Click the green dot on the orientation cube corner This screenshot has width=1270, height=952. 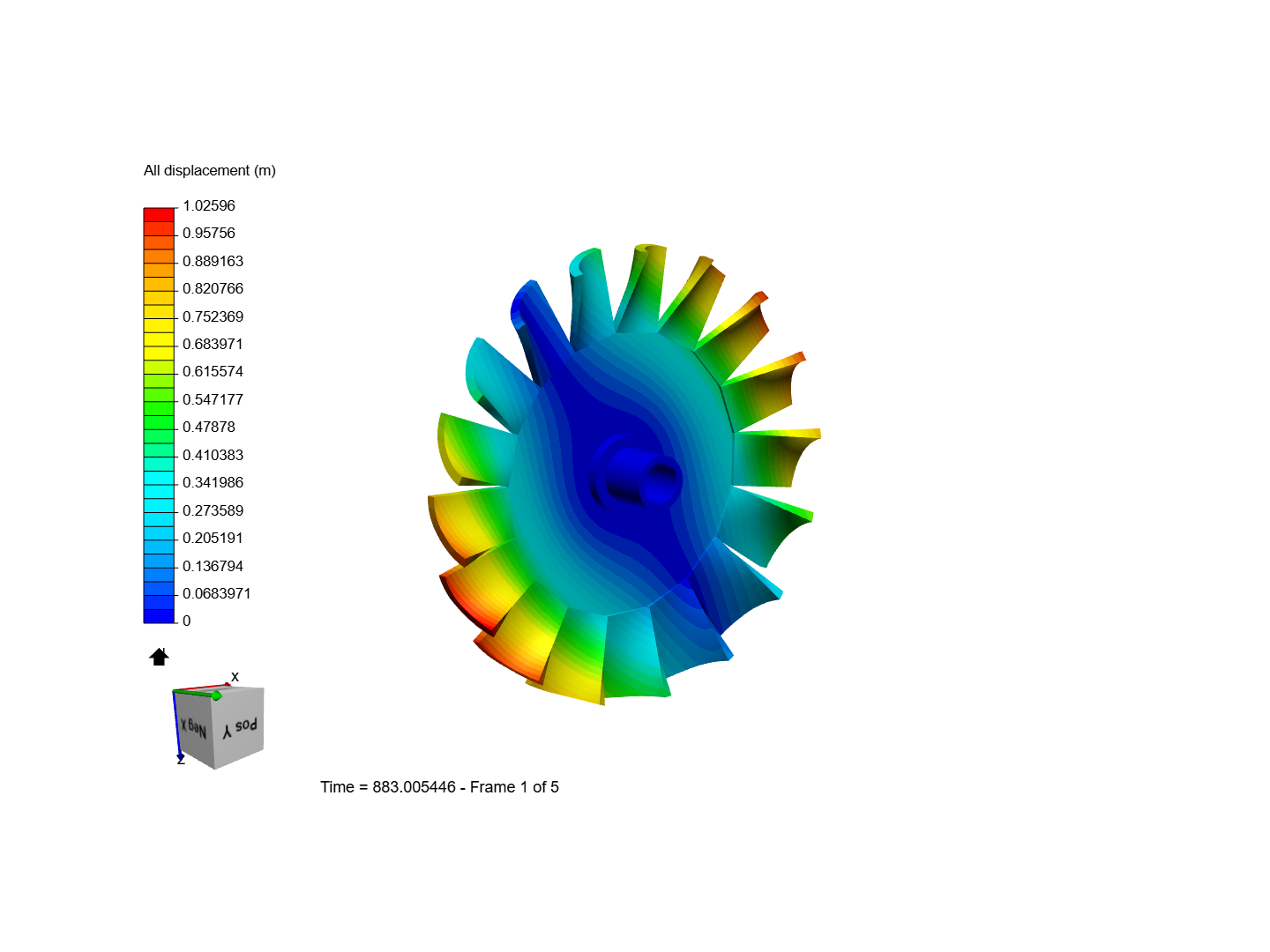pyautogui.click(x=216, y=695)
